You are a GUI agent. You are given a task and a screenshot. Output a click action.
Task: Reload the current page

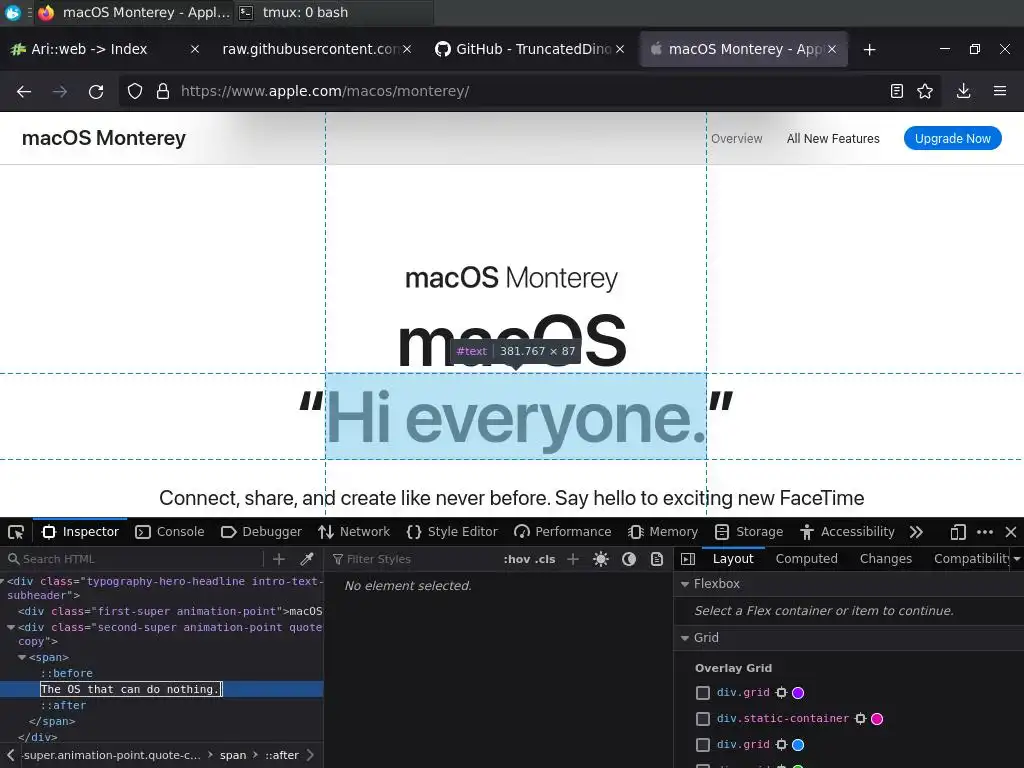click(96, 91)
